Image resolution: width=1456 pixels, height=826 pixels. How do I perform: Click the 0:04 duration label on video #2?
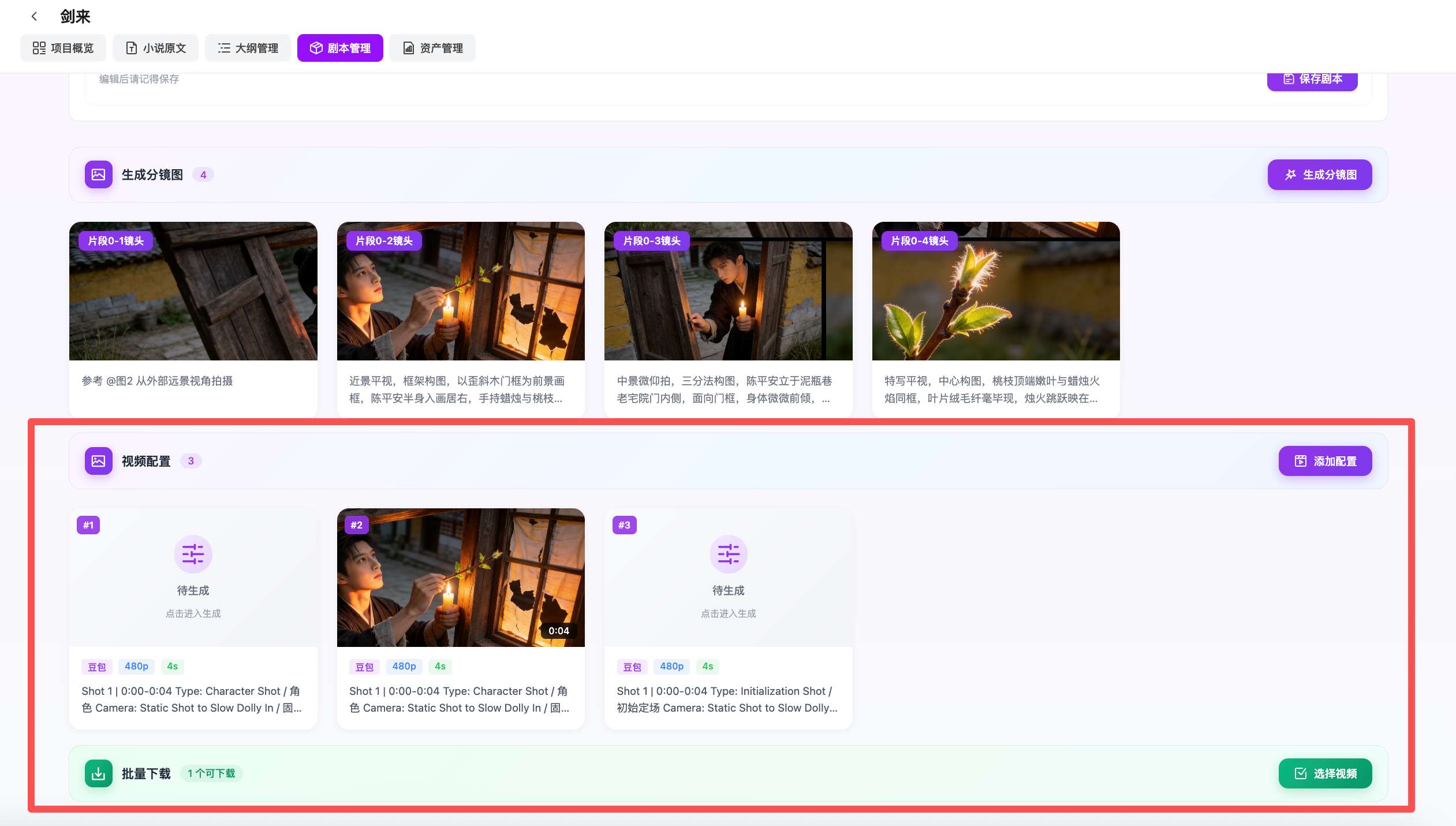coord(559,631)
